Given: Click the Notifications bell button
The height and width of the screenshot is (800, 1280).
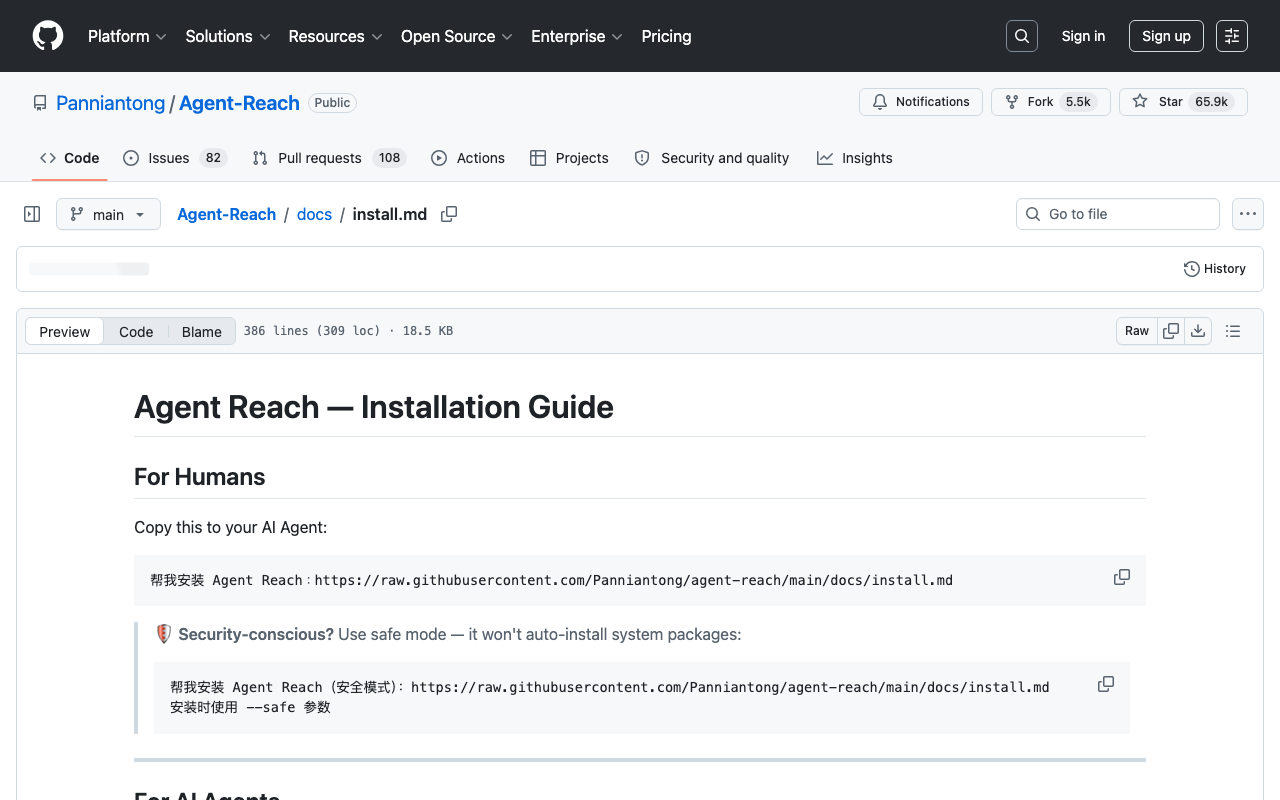Looking at the screenshot, I should [921, 102].
